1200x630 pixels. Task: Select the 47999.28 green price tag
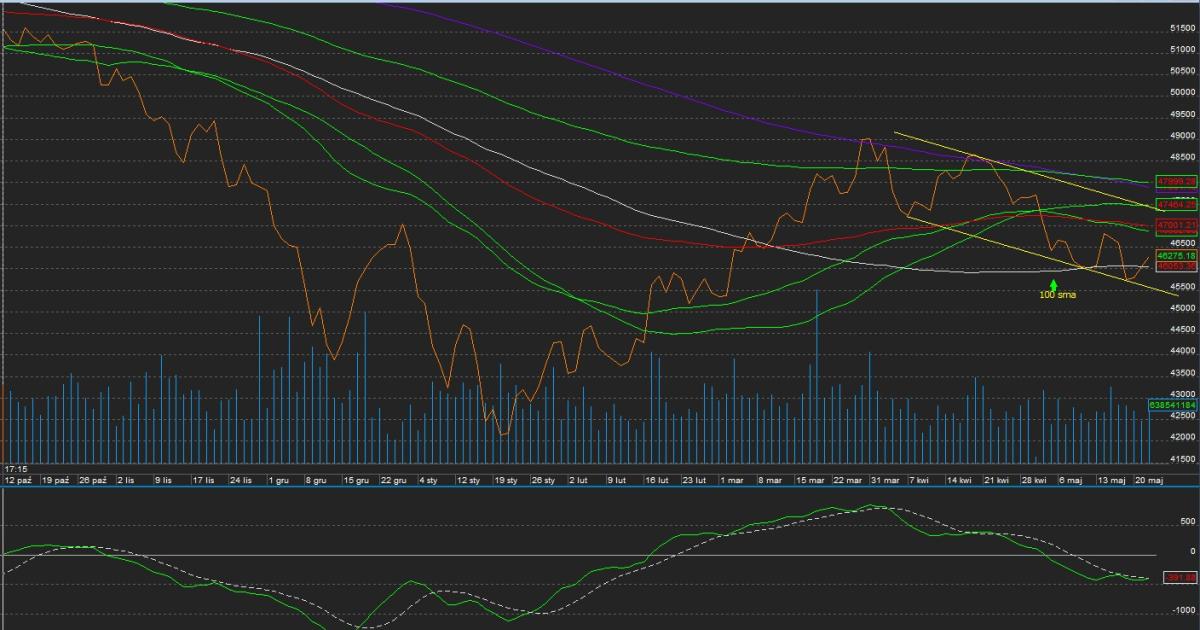coord(1174,182)
